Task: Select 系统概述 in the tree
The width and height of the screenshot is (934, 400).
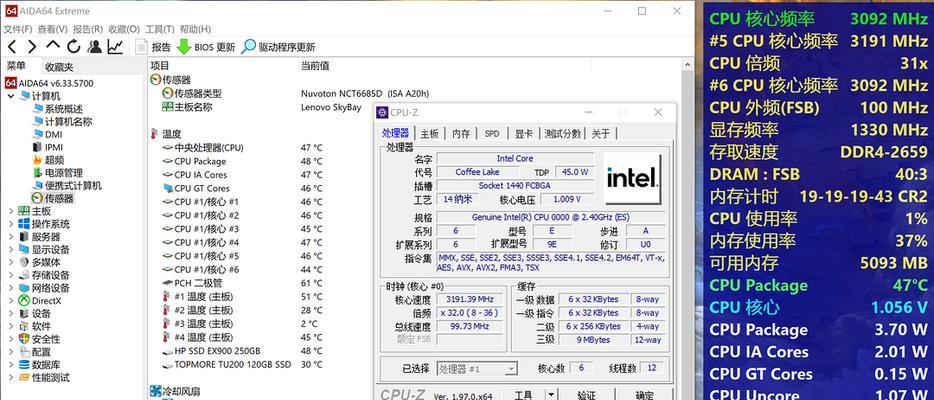Action: coord(58,109)
